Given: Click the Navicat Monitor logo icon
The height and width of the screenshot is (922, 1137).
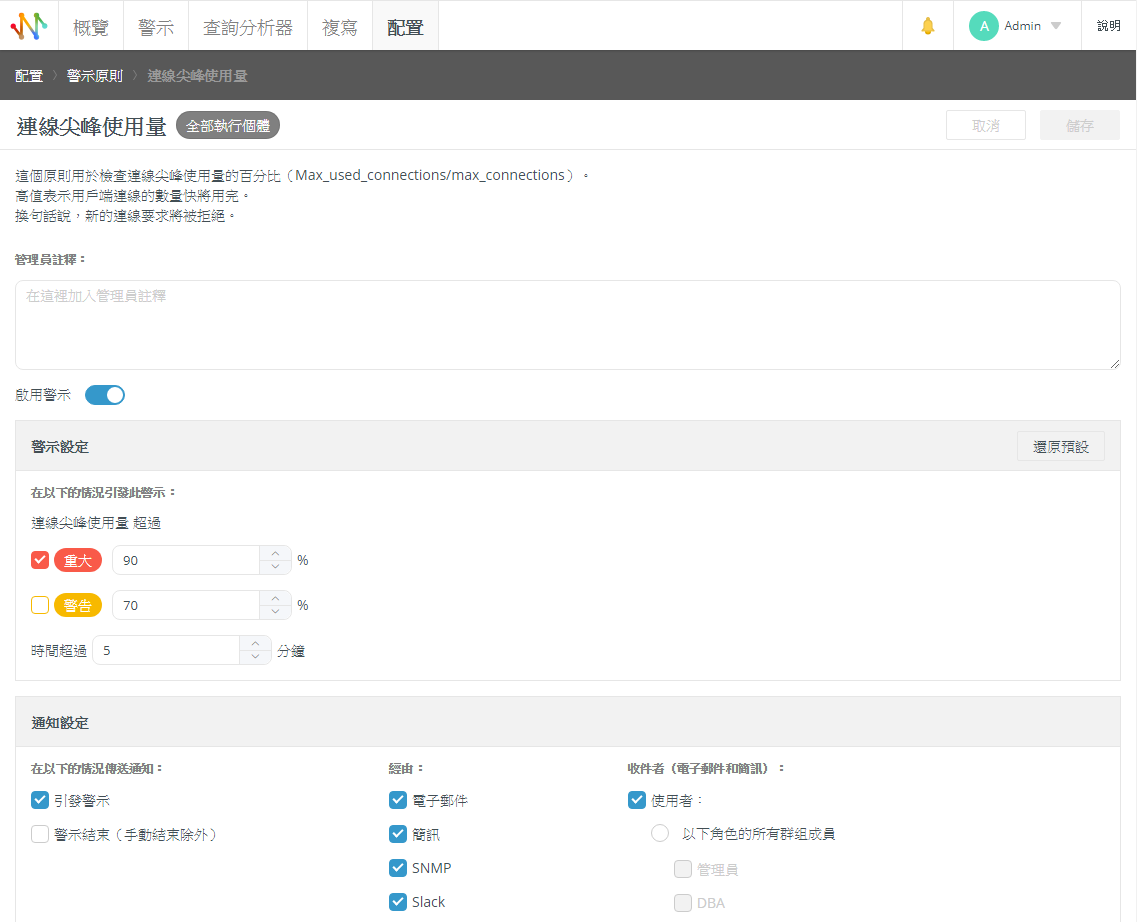Looking at the screenshot, I should click(29, 26).
